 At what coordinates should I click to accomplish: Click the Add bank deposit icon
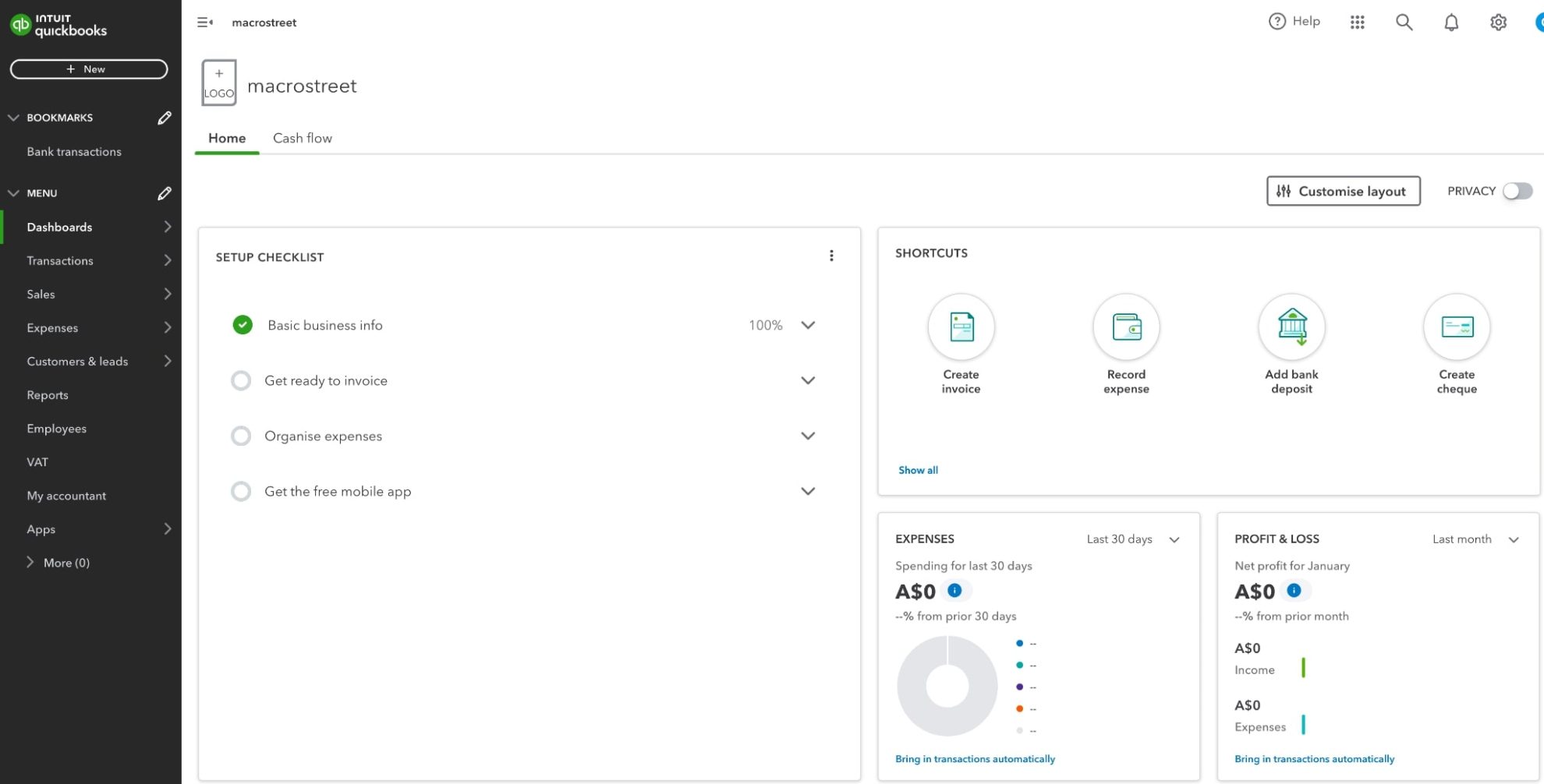pyautogui.click(x=1291, y=327)
